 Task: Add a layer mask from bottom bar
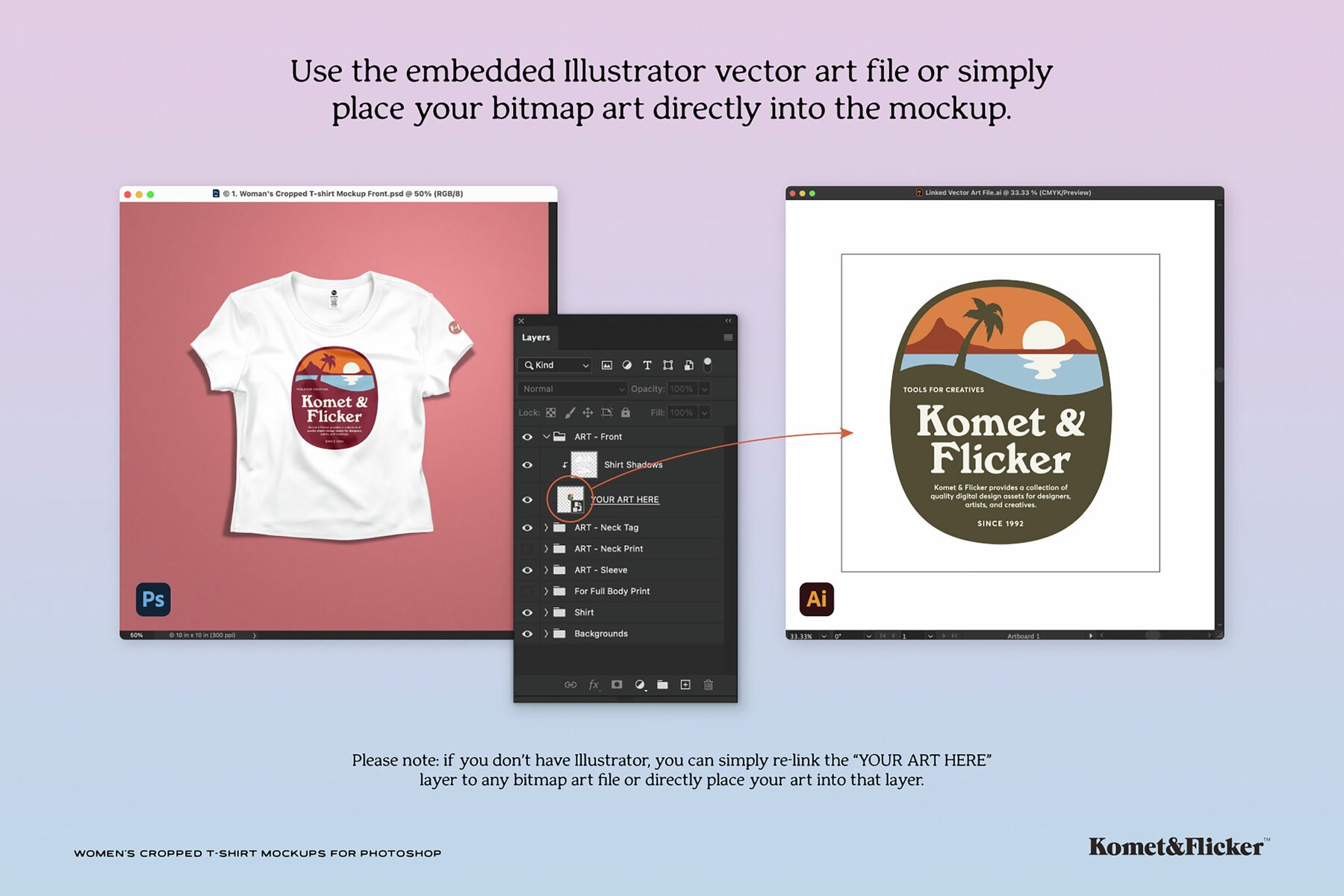(x=617, y=685)
